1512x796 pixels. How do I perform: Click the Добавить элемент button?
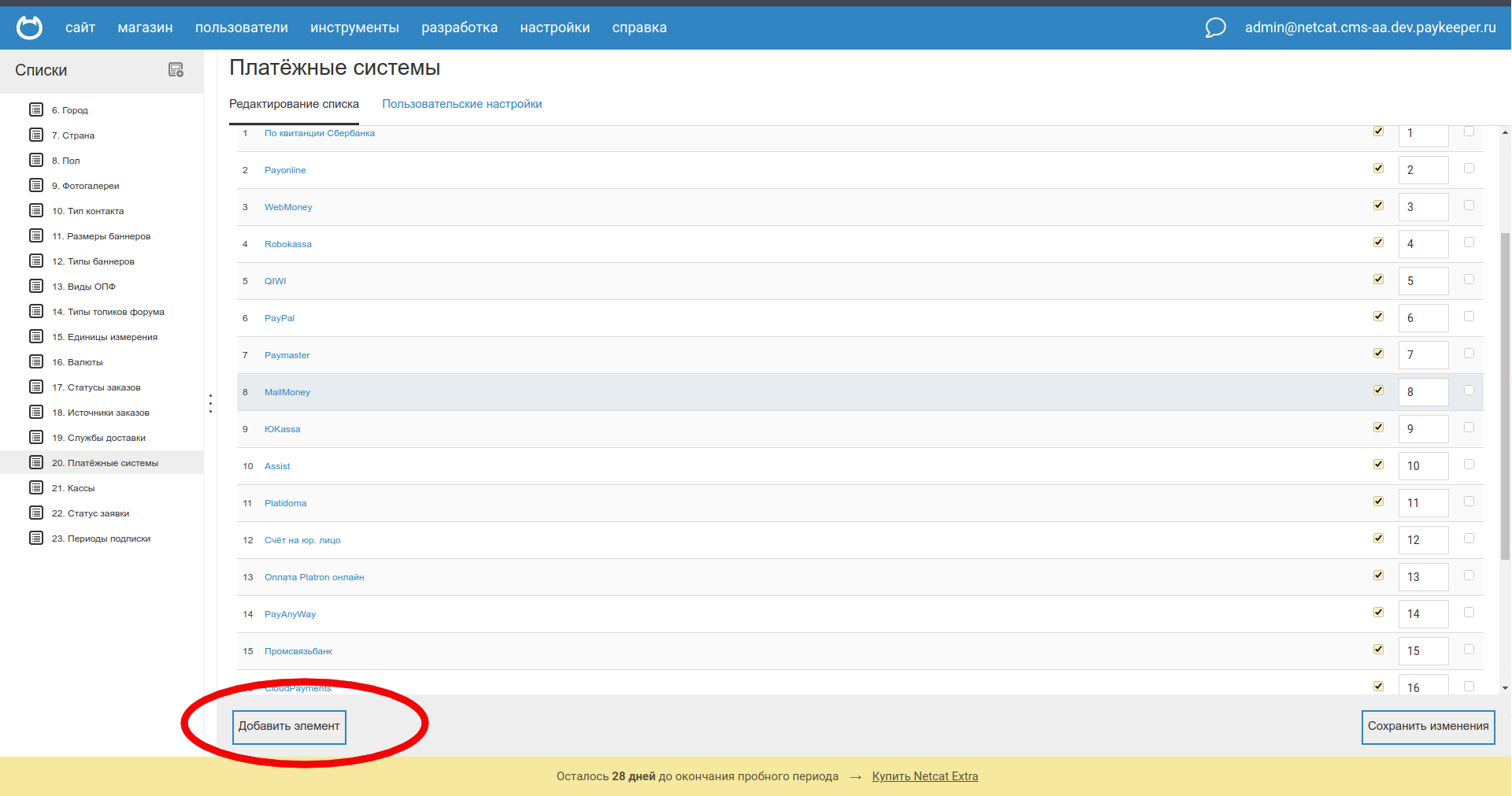[x=289, y=727]
